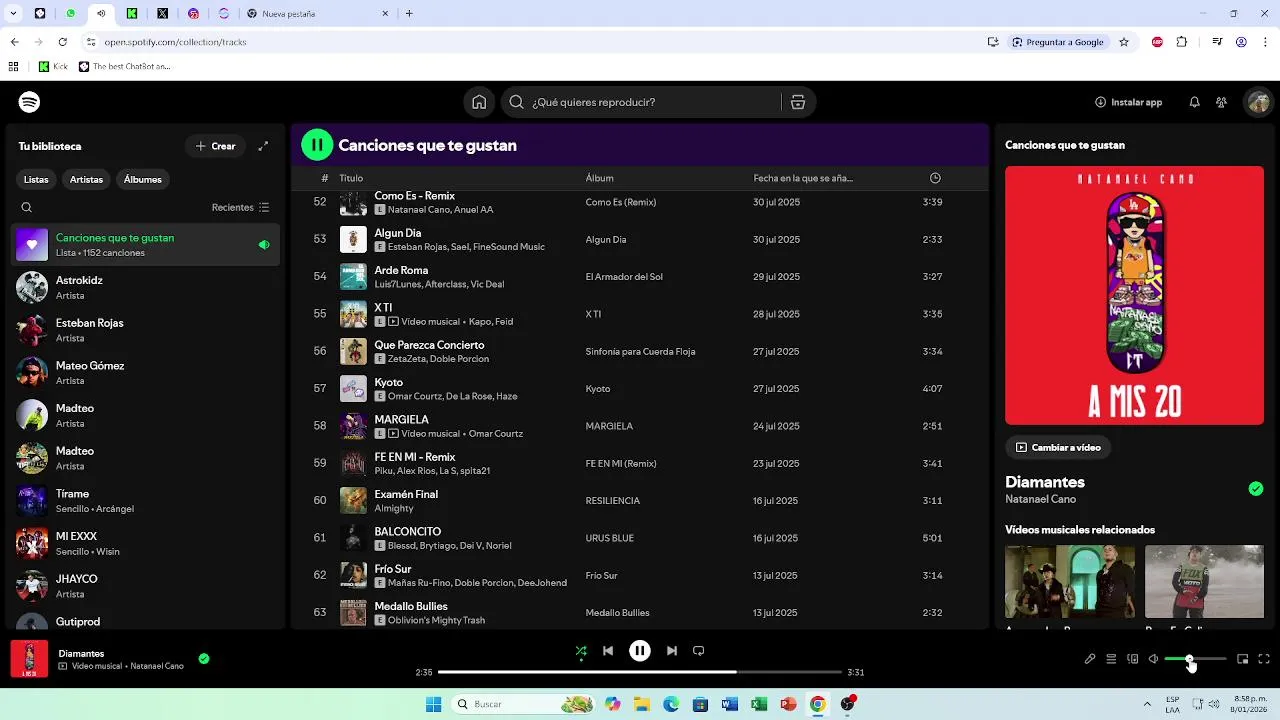The image size is (1280, 720).
Task: Open Kyoto album link
Action: (598, 389)
